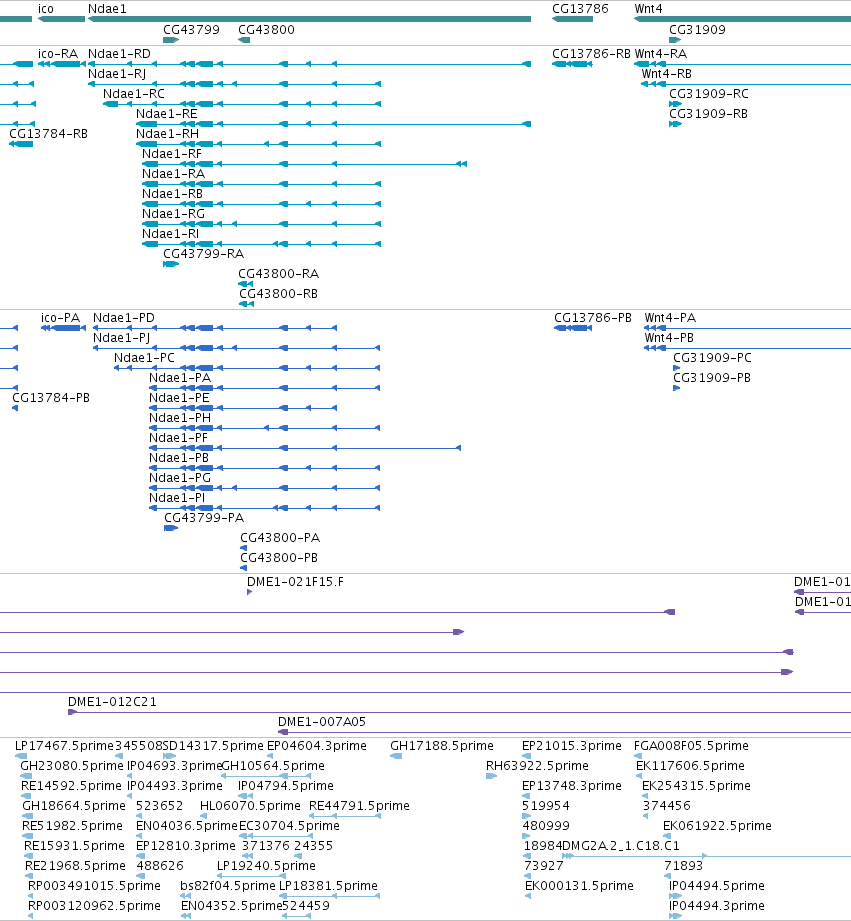
Task: Open the IP04494.5prime EST label
Action: (717, 885)
